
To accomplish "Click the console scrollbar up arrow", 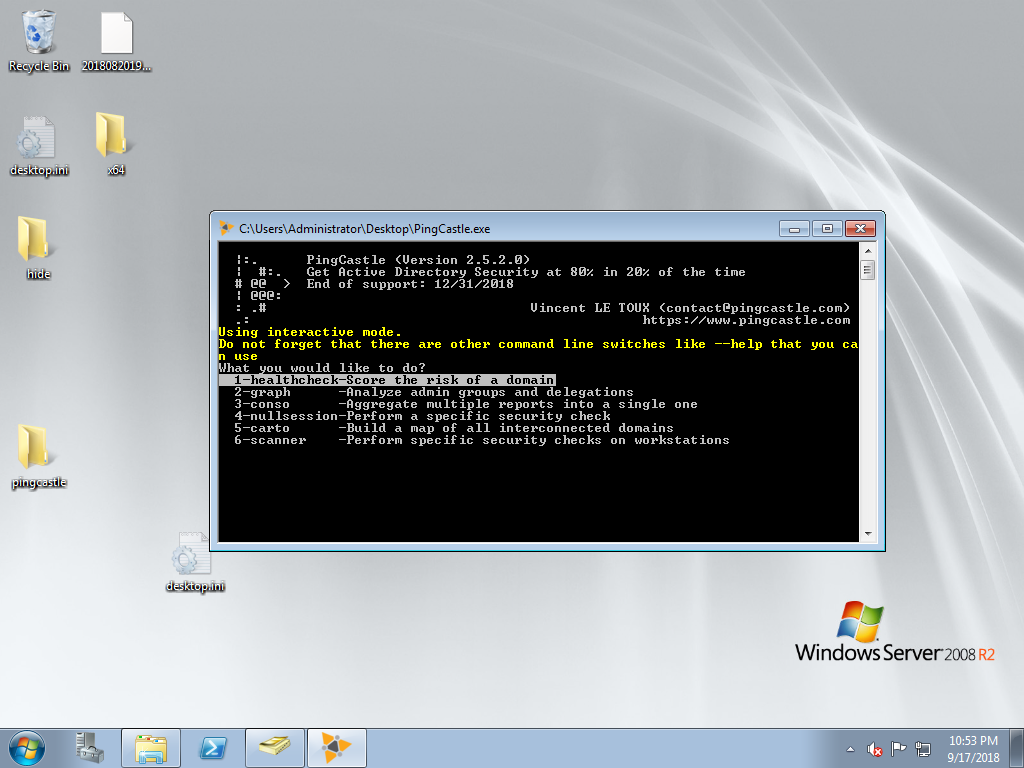I will (x=867, y=253).
